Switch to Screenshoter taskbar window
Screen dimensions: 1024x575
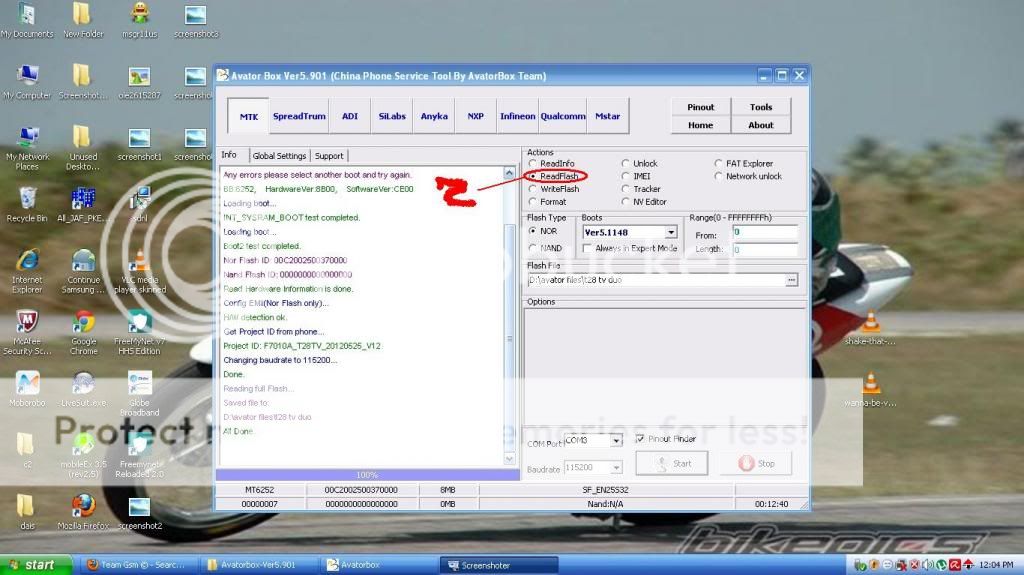[x=499, y=565]
